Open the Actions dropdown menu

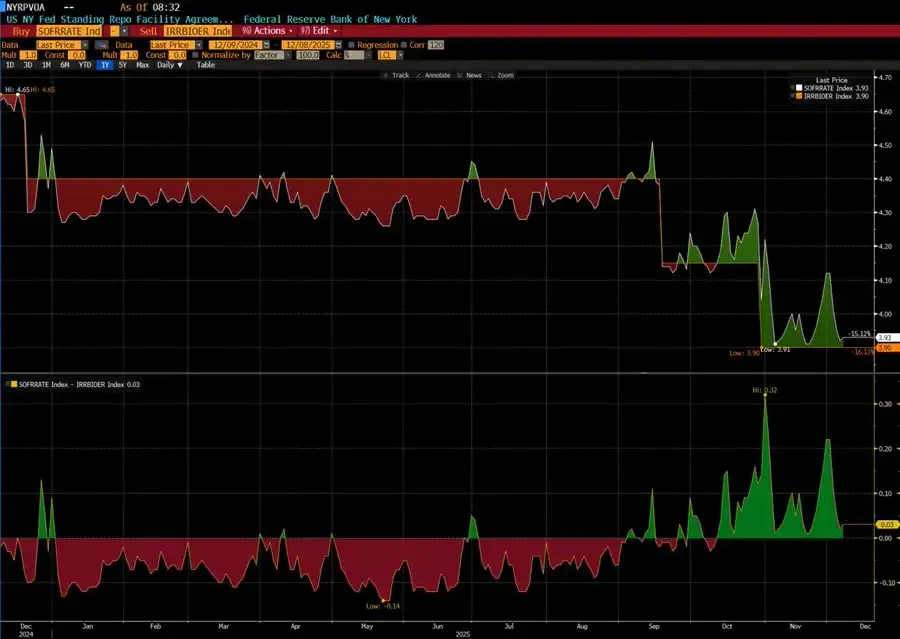click(x=270, y=31)
